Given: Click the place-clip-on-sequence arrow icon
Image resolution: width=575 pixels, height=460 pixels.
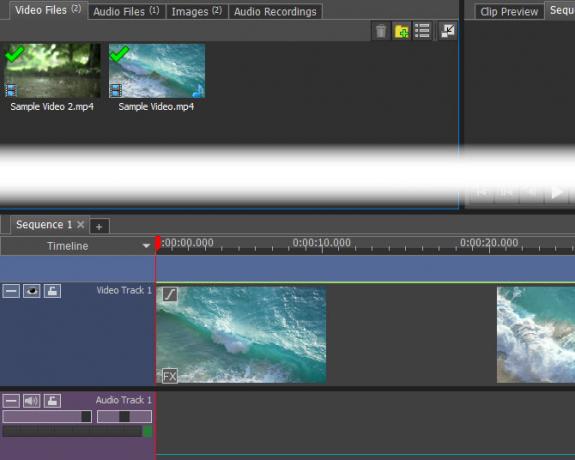Looking at the screenshot, I should pyautogui.click(x=448, y=31).
